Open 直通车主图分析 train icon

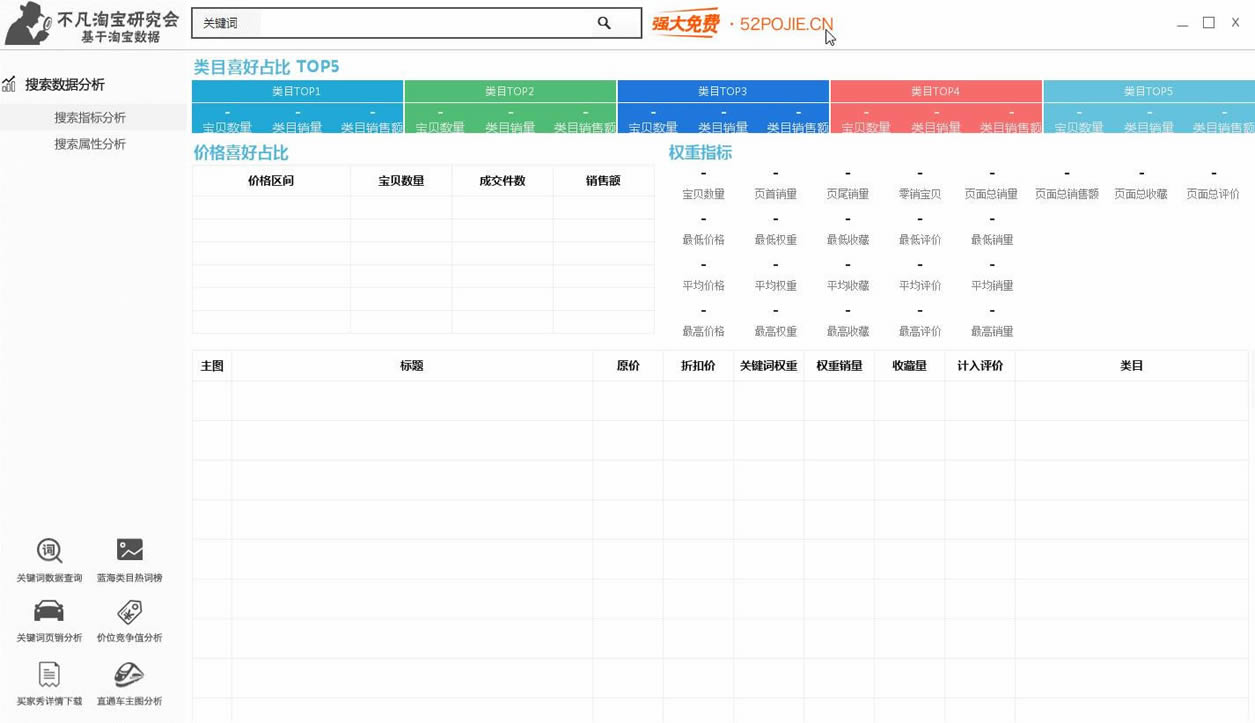click(x=129, y=675)
